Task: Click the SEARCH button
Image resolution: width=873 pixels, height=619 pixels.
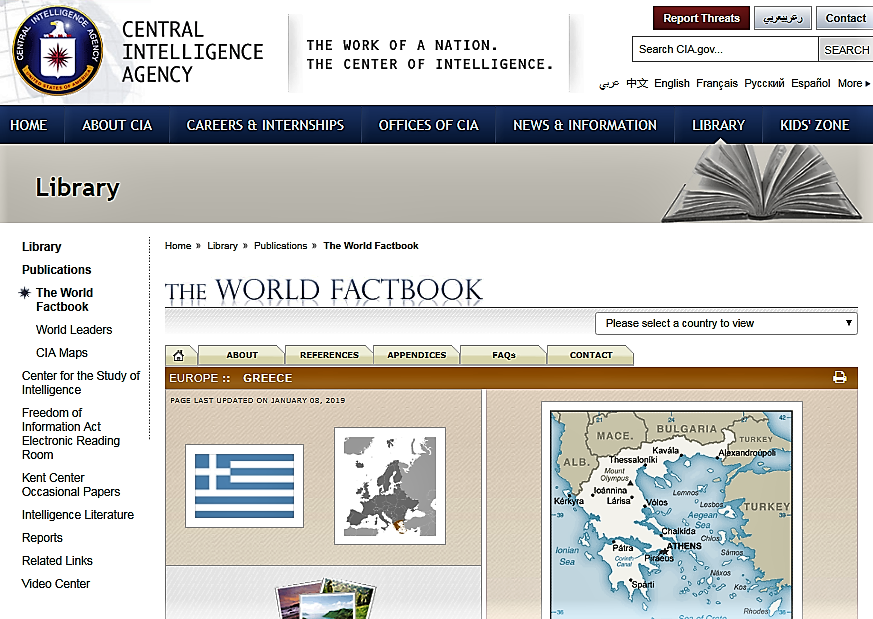Action: 845,50
